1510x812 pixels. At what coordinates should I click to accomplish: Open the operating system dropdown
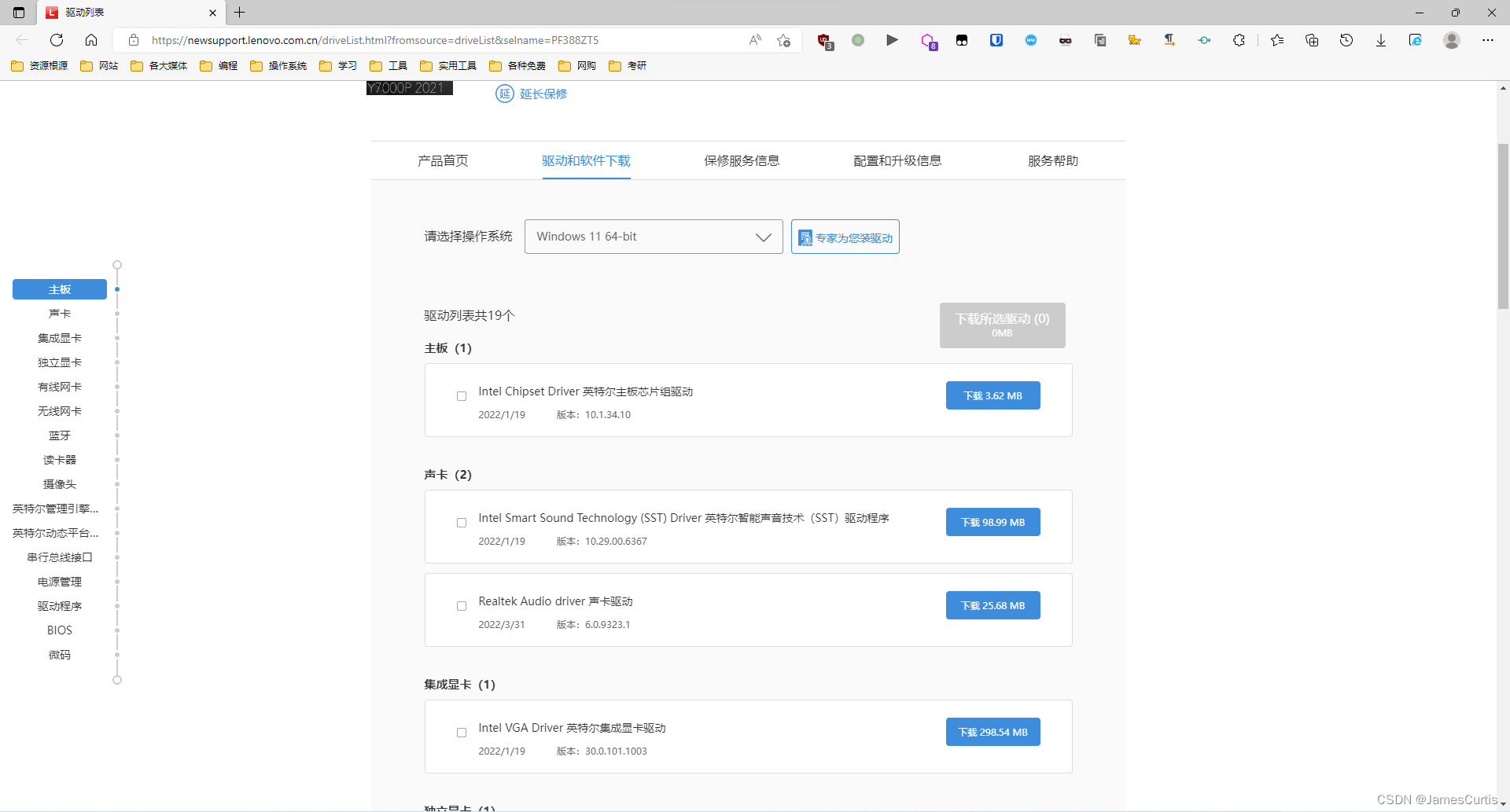pos(654,237)
